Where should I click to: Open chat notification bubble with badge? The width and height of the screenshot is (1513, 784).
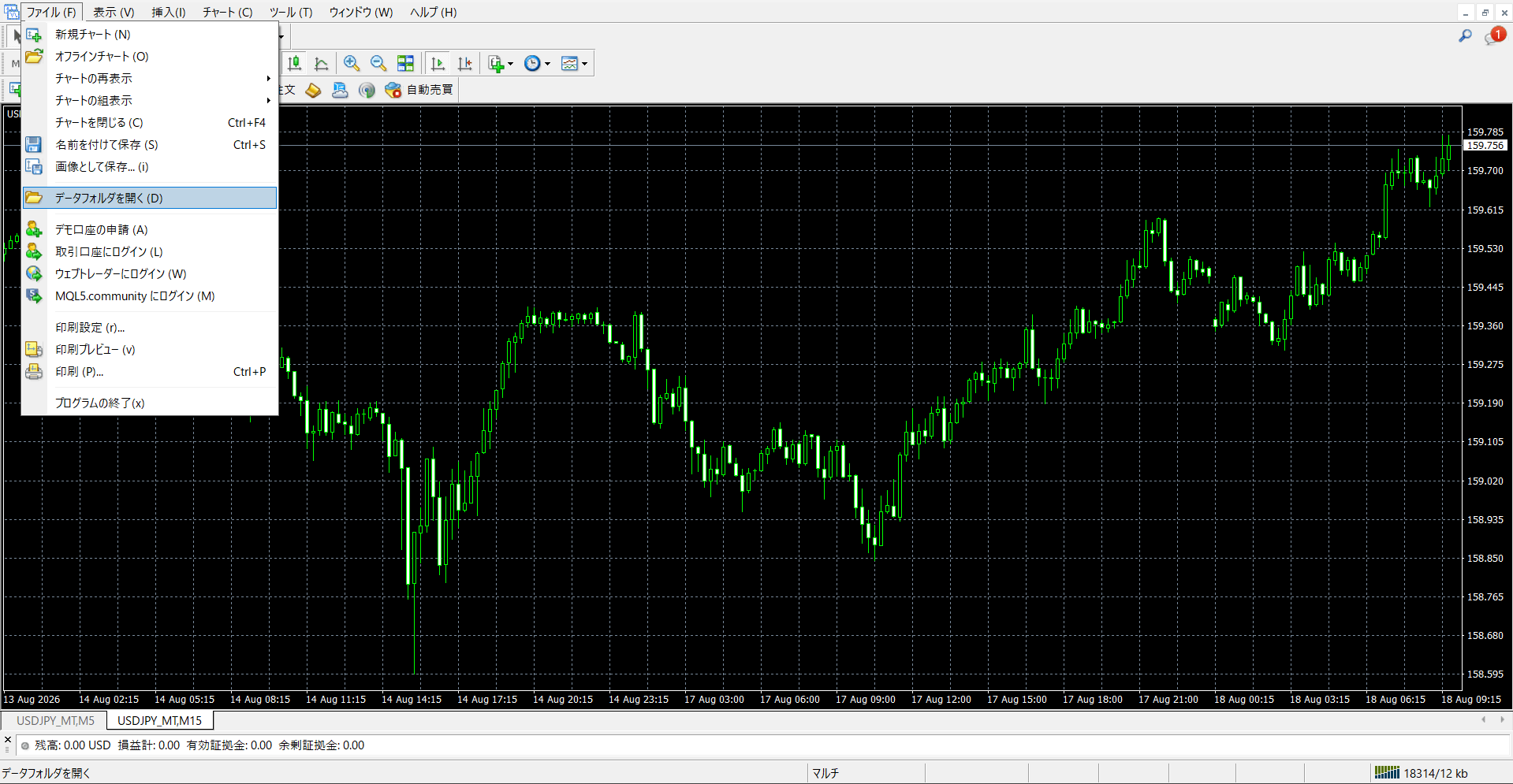[x=1494, y=36]
